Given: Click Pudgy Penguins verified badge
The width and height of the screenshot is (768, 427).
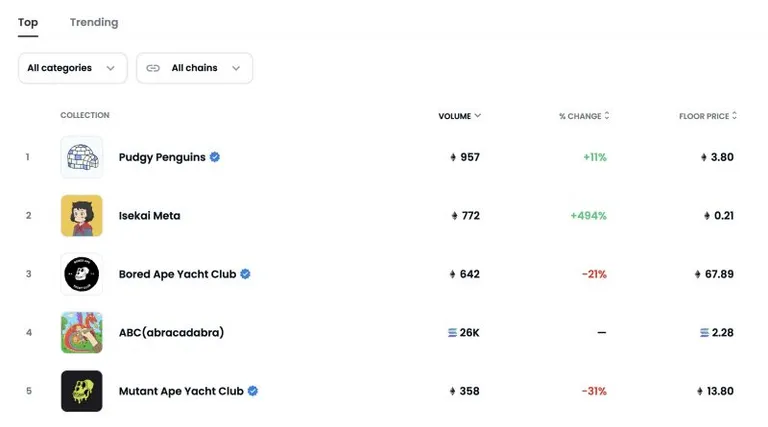Looking at the screenshot, I should (215, 157).
